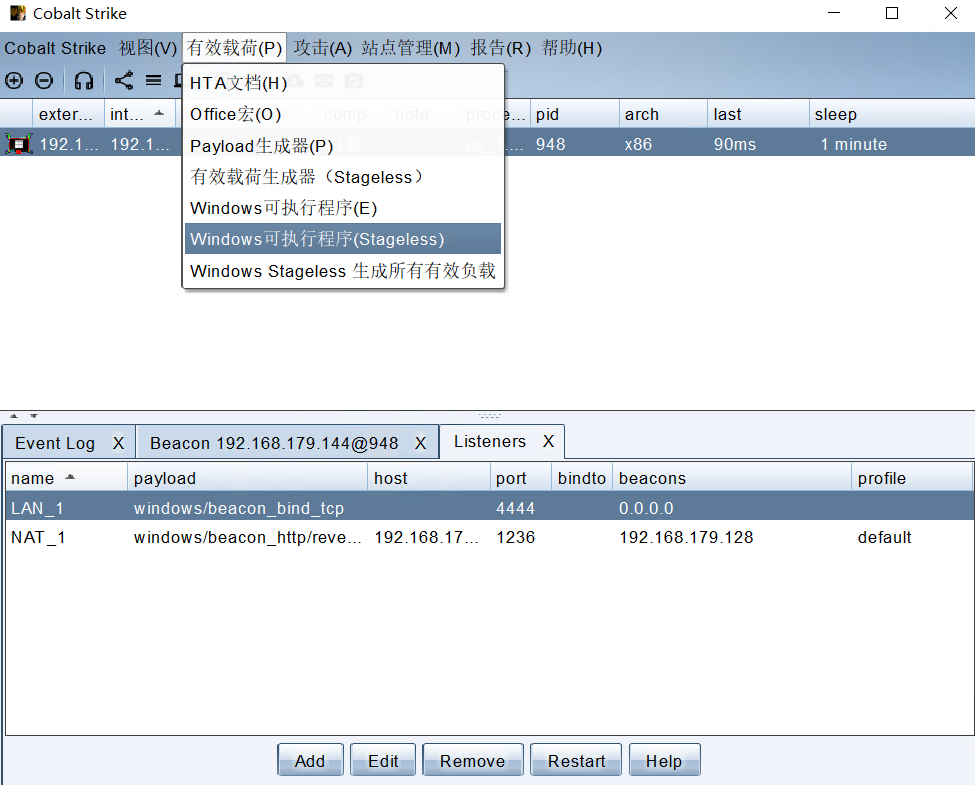
Task: Sort listeners by name column
Action: tap(67, 478)
